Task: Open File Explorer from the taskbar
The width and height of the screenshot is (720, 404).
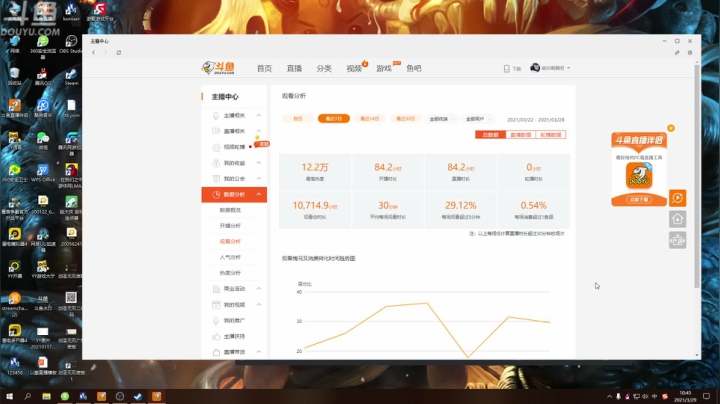Action: (x=46, y=396)
